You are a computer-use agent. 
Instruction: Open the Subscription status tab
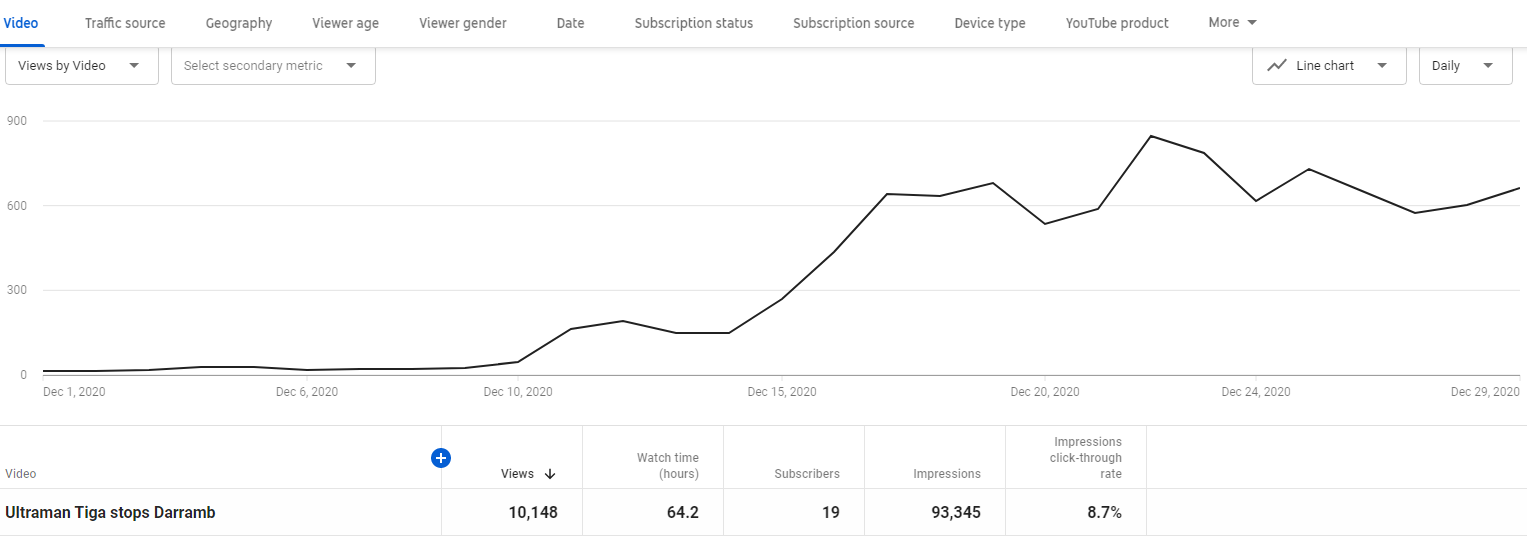(x=694, y=23)
